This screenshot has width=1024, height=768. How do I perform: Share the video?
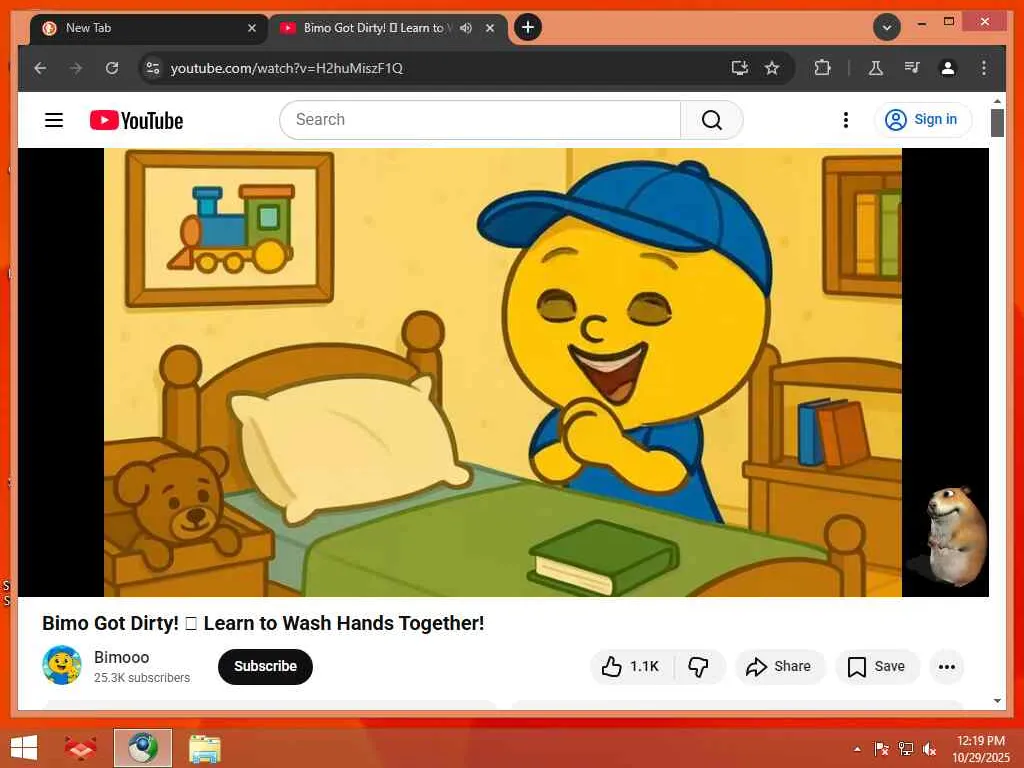779,666
